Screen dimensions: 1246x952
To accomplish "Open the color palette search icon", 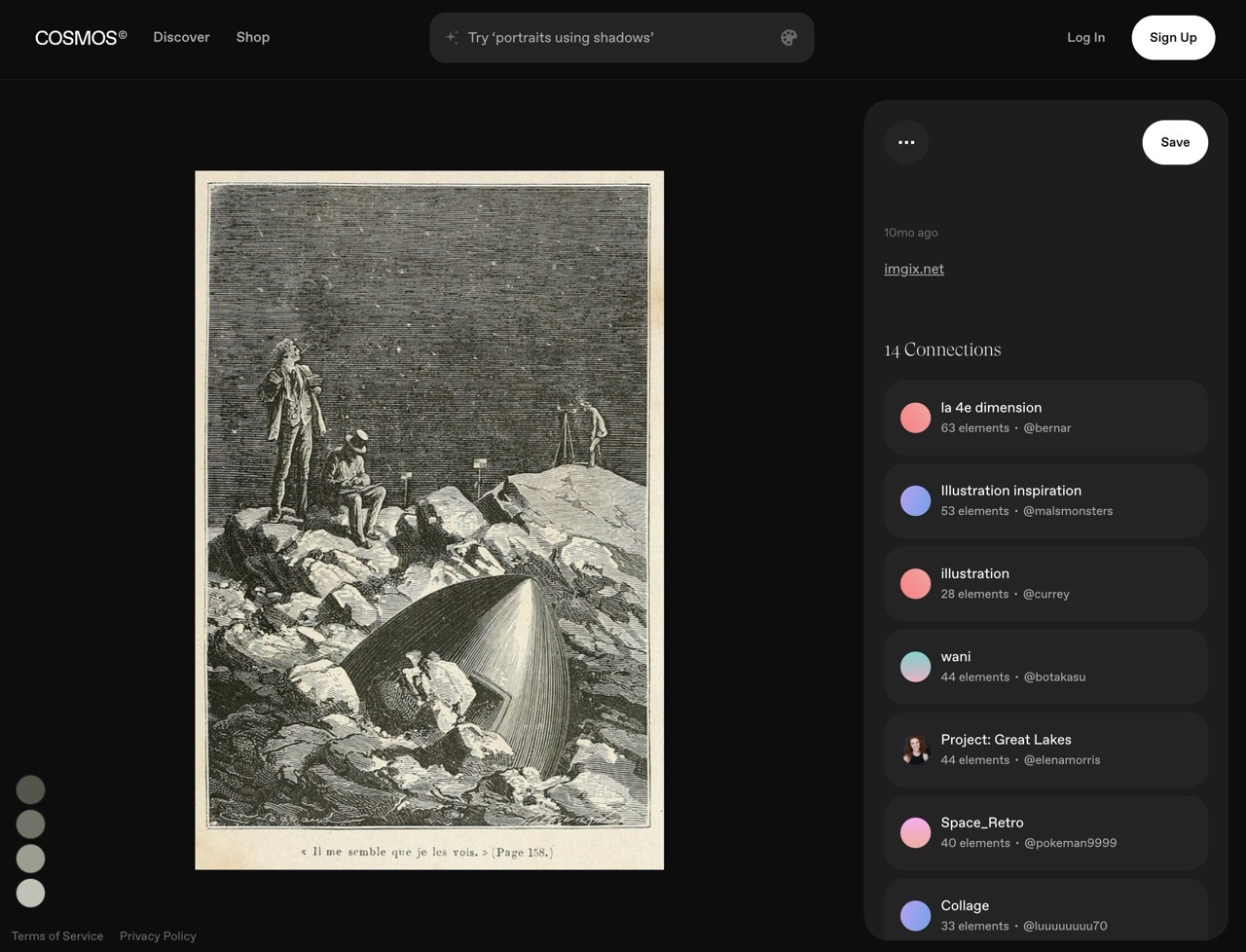I will 788,38.
